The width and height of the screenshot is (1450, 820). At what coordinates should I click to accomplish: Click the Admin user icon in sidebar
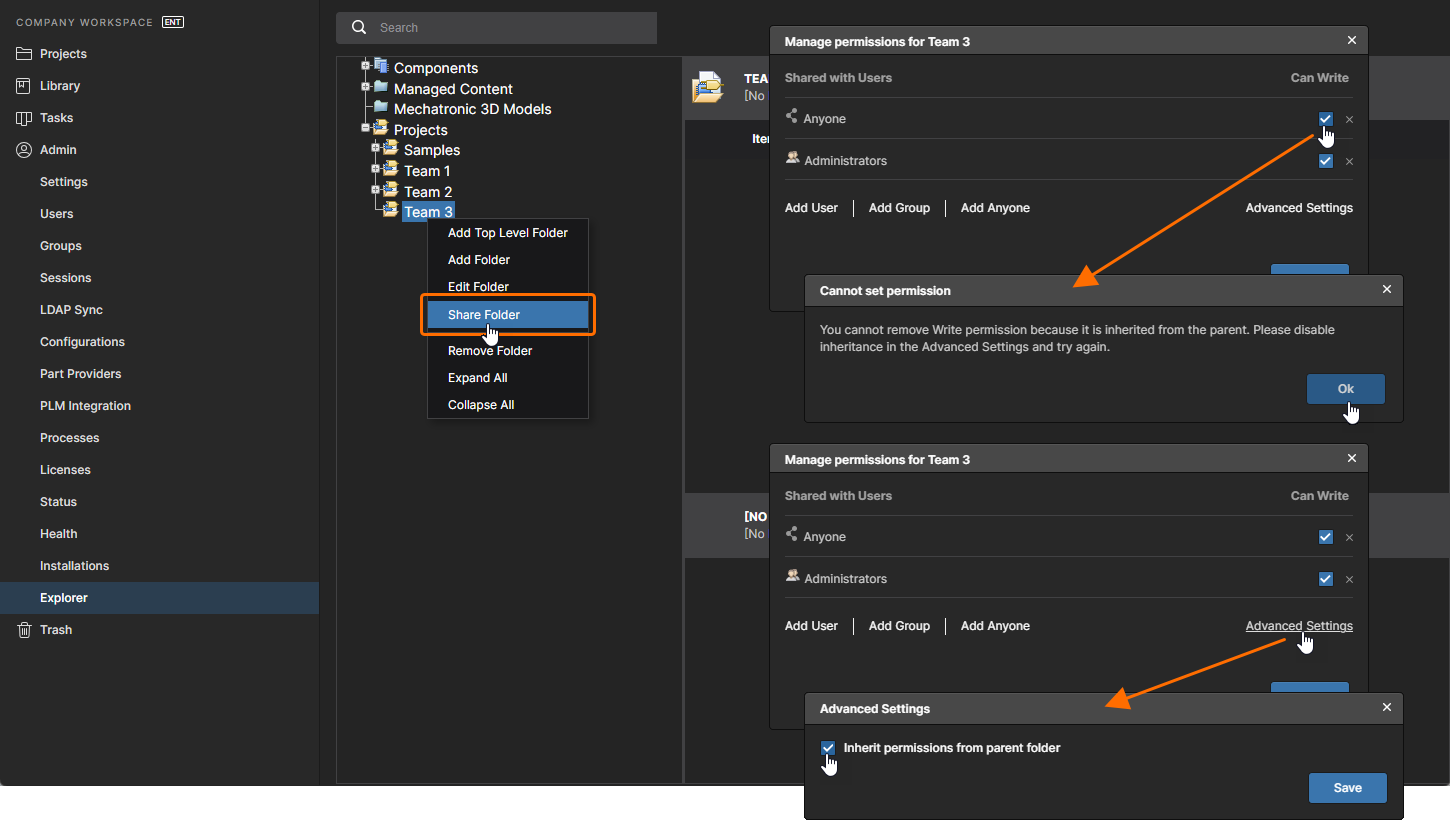[24, 150]
